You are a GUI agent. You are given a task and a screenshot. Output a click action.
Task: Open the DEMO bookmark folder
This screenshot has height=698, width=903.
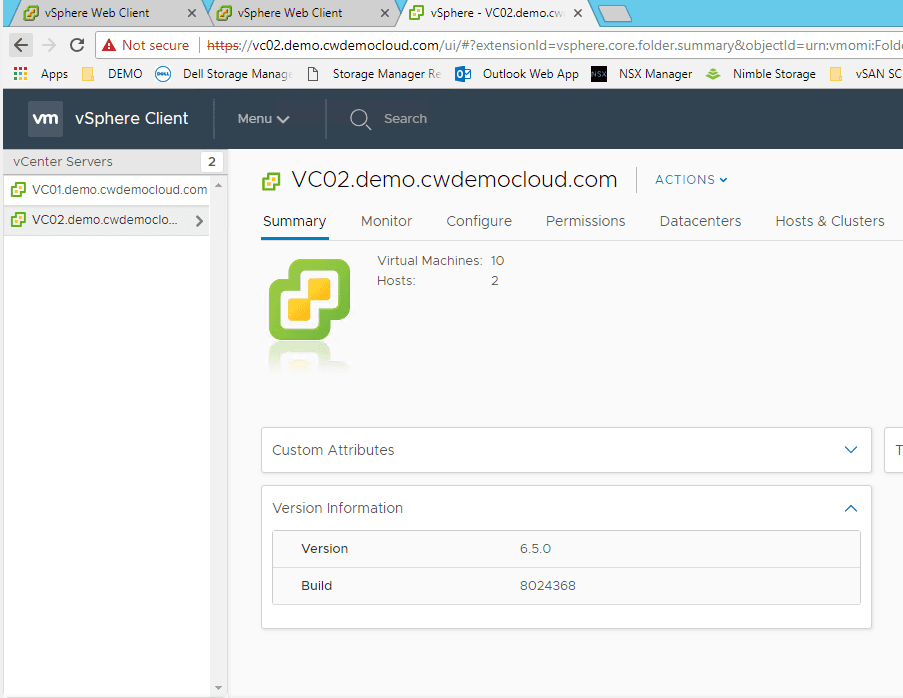[x=112, y=74]
